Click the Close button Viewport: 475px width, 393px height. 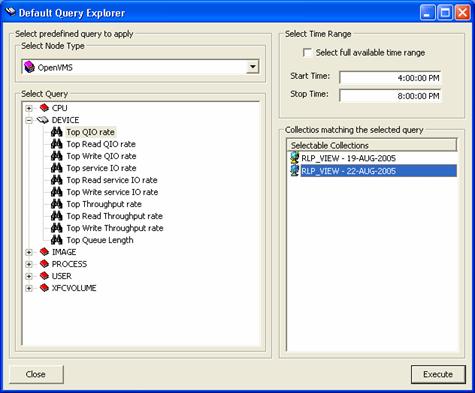36,374
